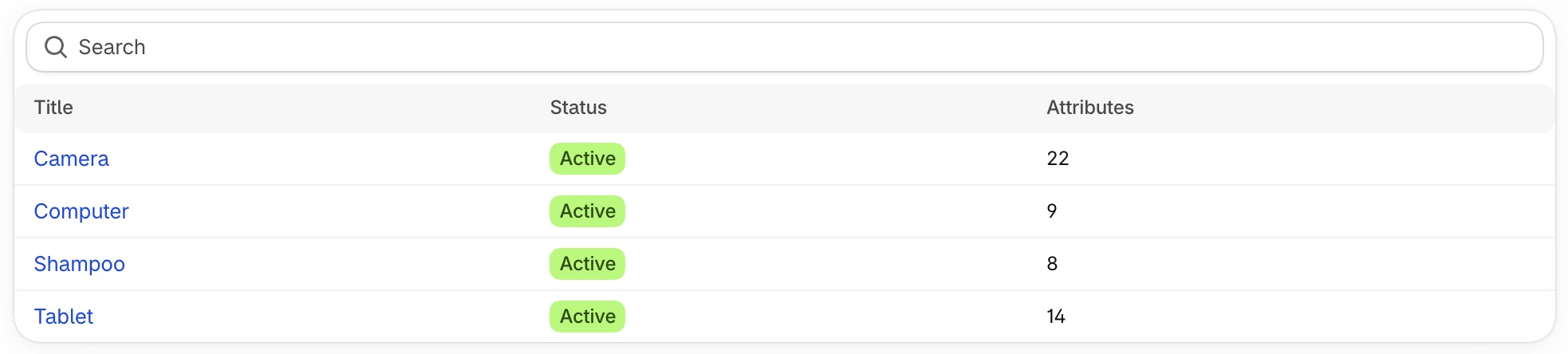Viewport: 1568px width, 354px height.
Task: Open the Shampoo link
Action: tap(79, 264)
